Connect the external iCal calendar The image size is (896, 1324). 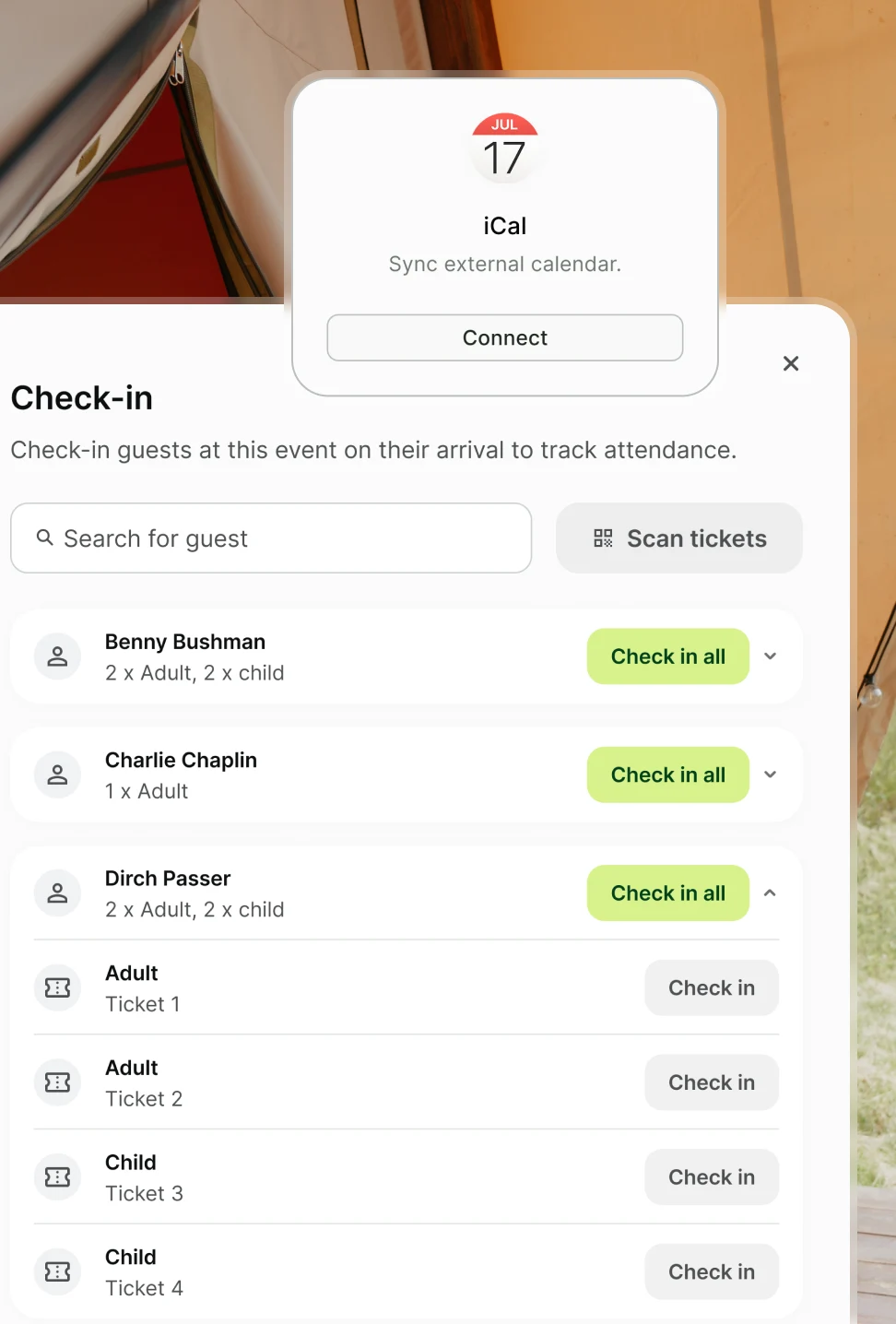(504, 337)
